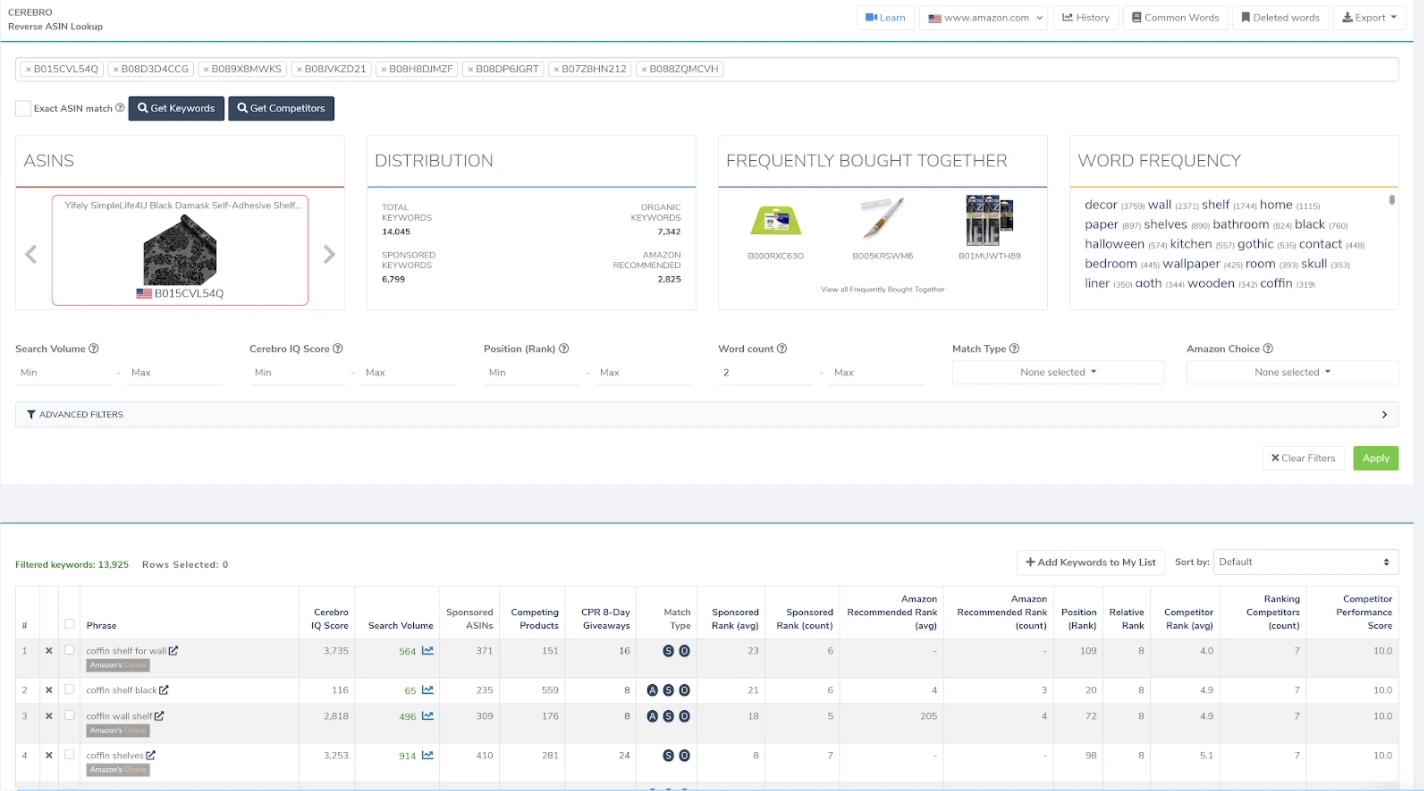
Task: Open the Export menu
Action: point(1369,18)
